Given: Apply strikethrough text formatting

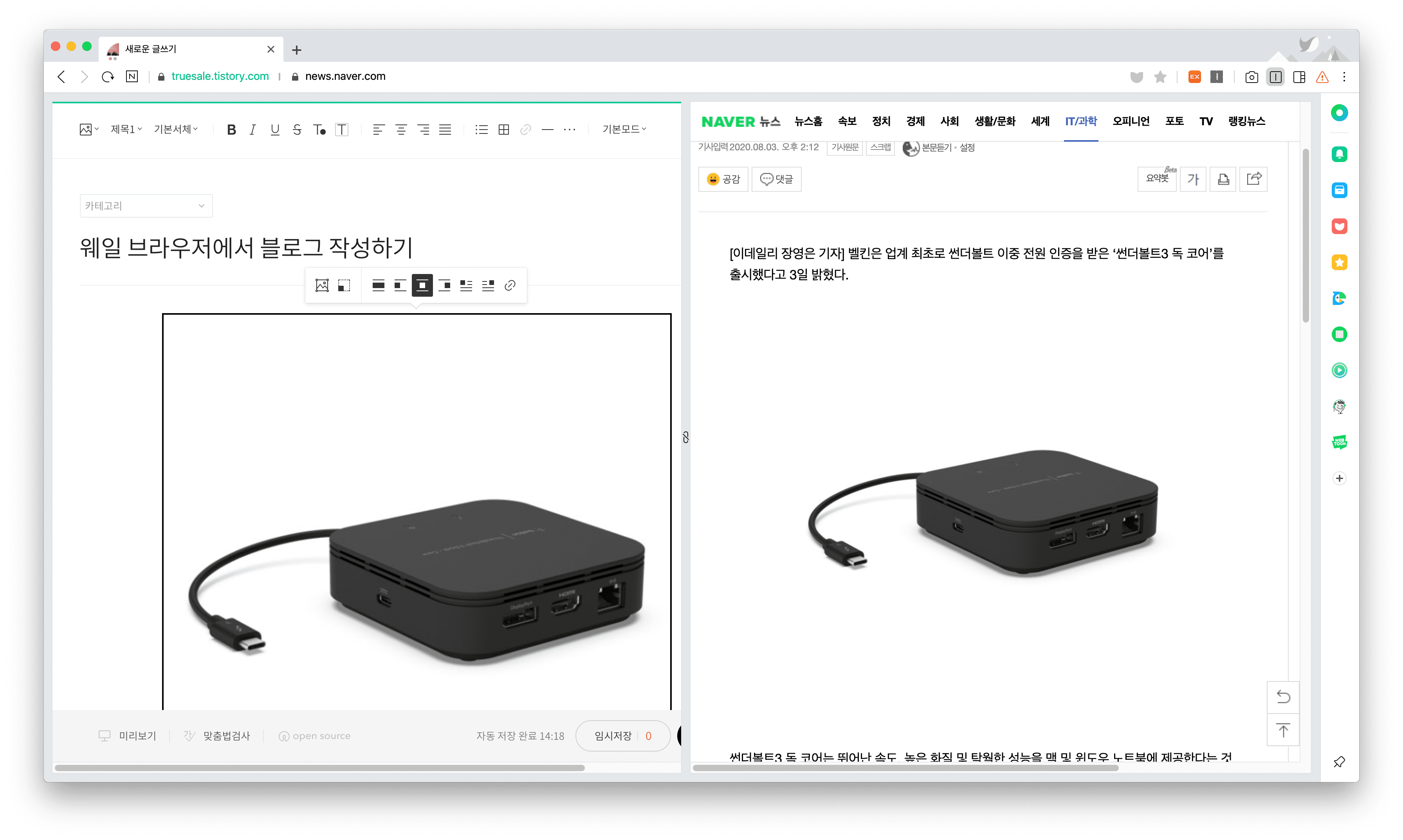Looking at the screenshot, I should 297,130.
